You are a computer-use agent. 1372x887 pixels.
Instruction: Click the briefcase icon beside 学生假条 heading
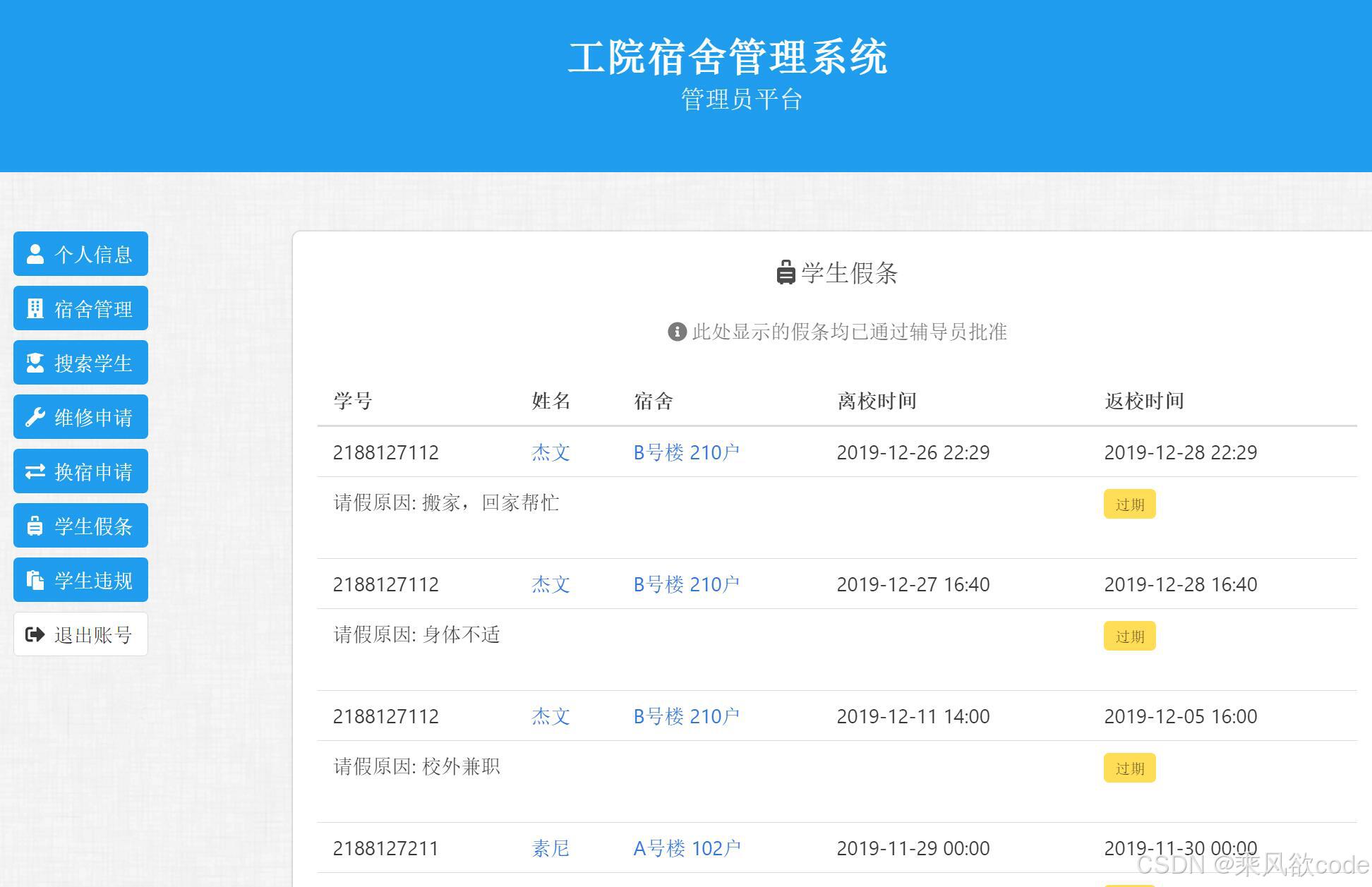click(x=786, y=274)
